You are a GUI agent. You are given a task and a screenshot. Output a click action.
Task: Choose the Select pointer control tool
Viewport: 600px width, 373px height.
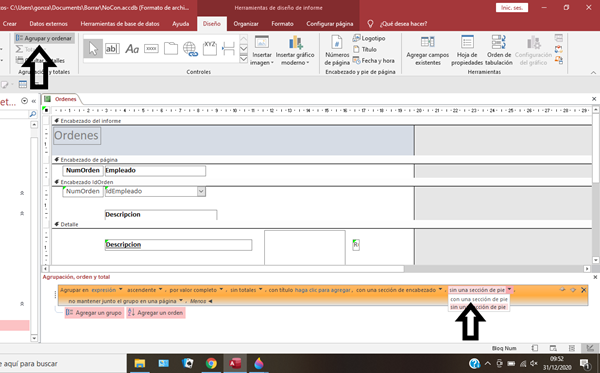(93, 49)
